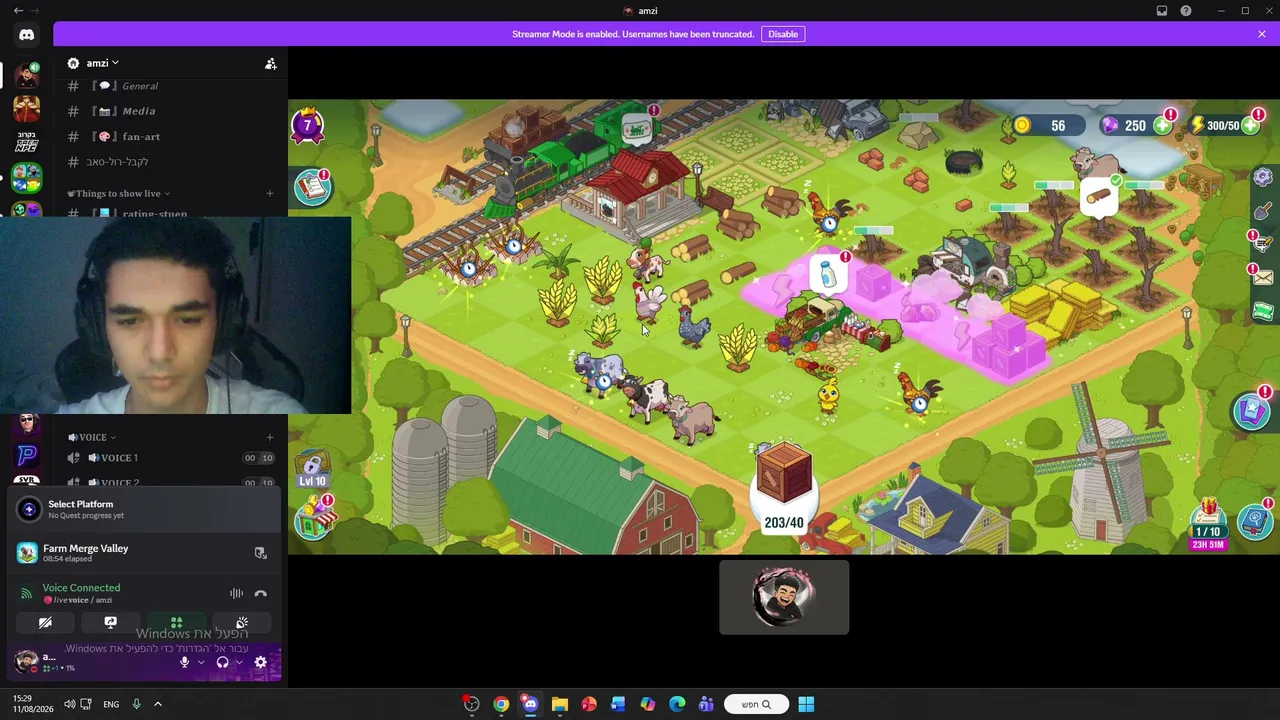The image size is (1280, 720).
Task: Open the taskbar search box
Action: point(756,704)
